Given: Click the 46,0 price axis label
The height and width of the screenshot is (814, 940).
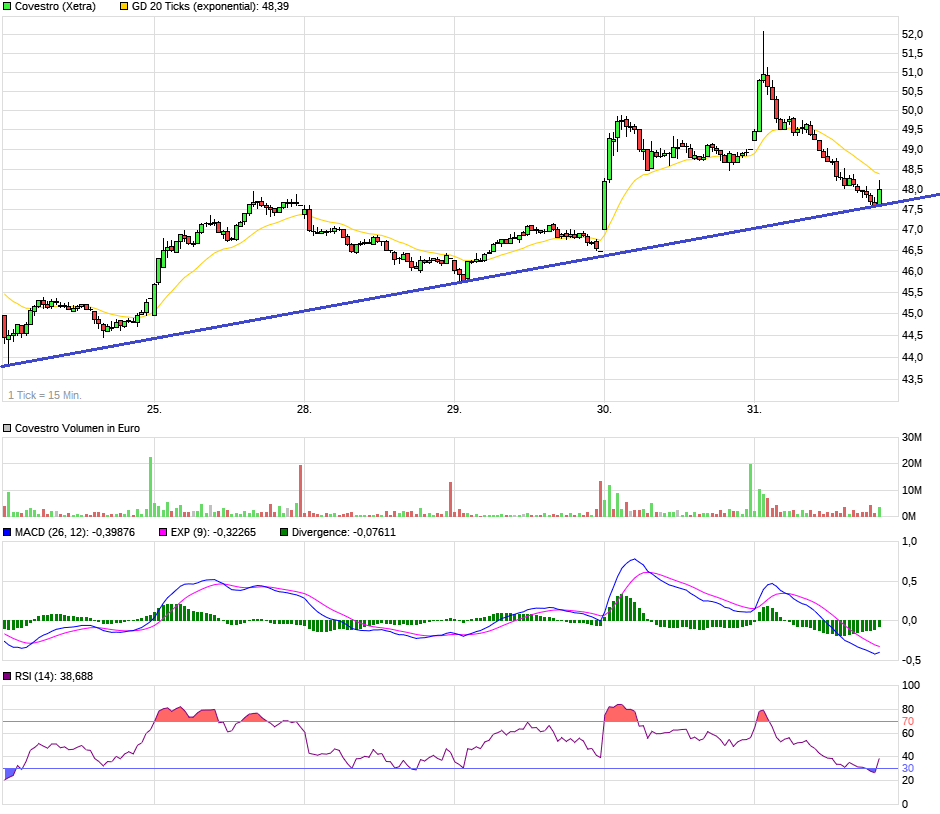Looking at the screenshot, I should pos(912,272).
